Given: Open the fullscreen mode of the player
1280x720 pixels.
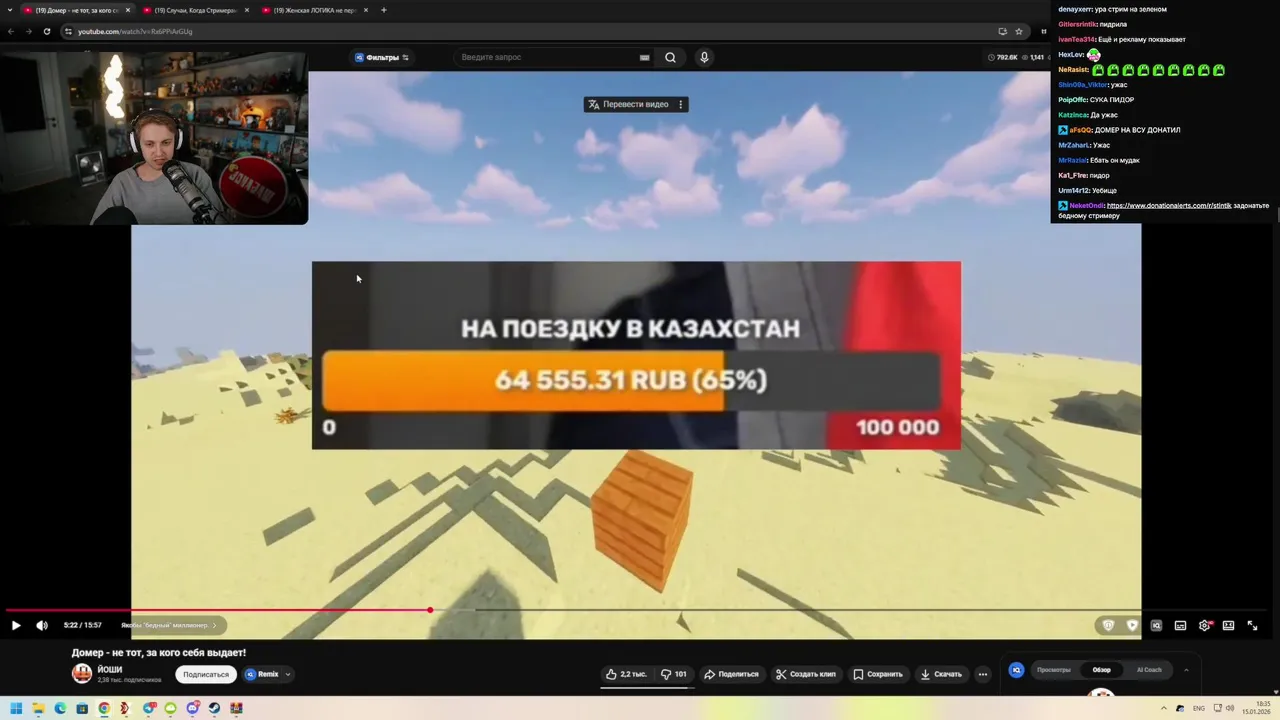Looking at the screenshot, I should point(1252,625).
